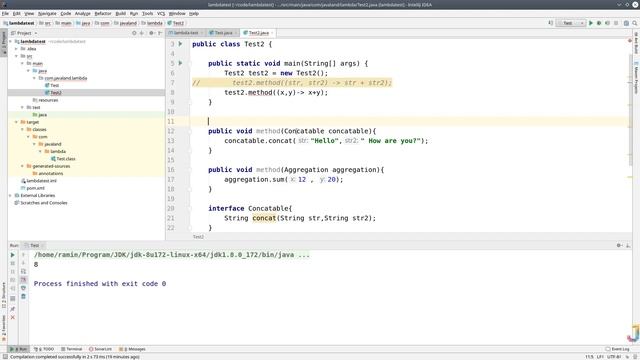Screen dimensions: 640x360
Task: Collapse the generated-sources folder
Action: 22,166
